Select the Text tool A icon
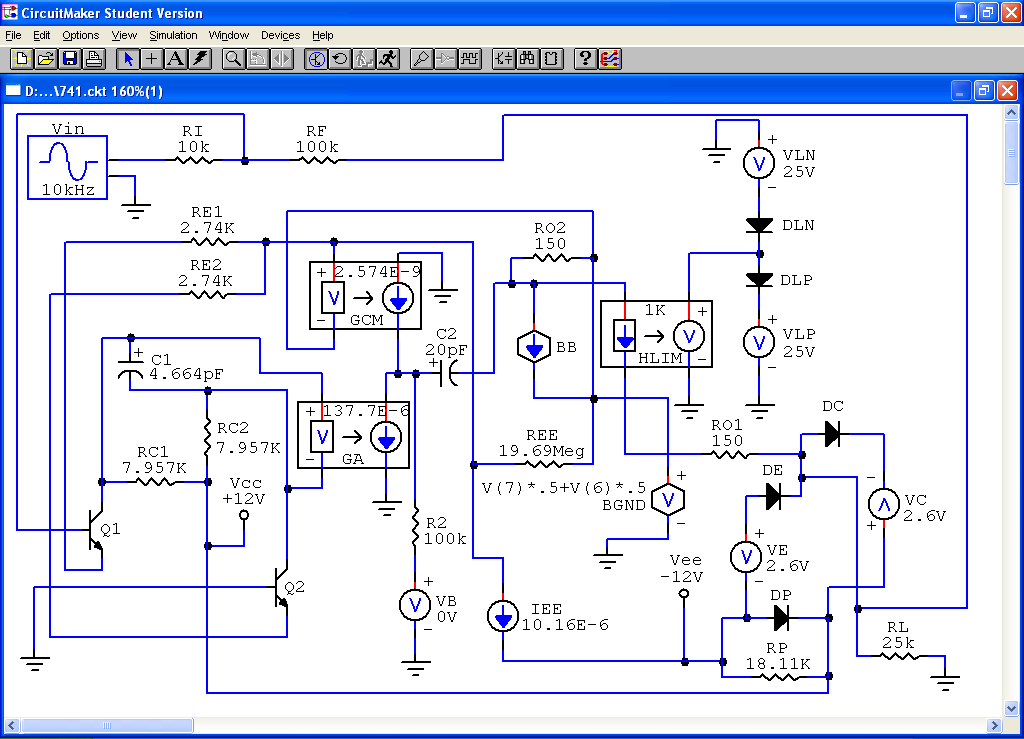1024x739 pixels. point(176,59)
